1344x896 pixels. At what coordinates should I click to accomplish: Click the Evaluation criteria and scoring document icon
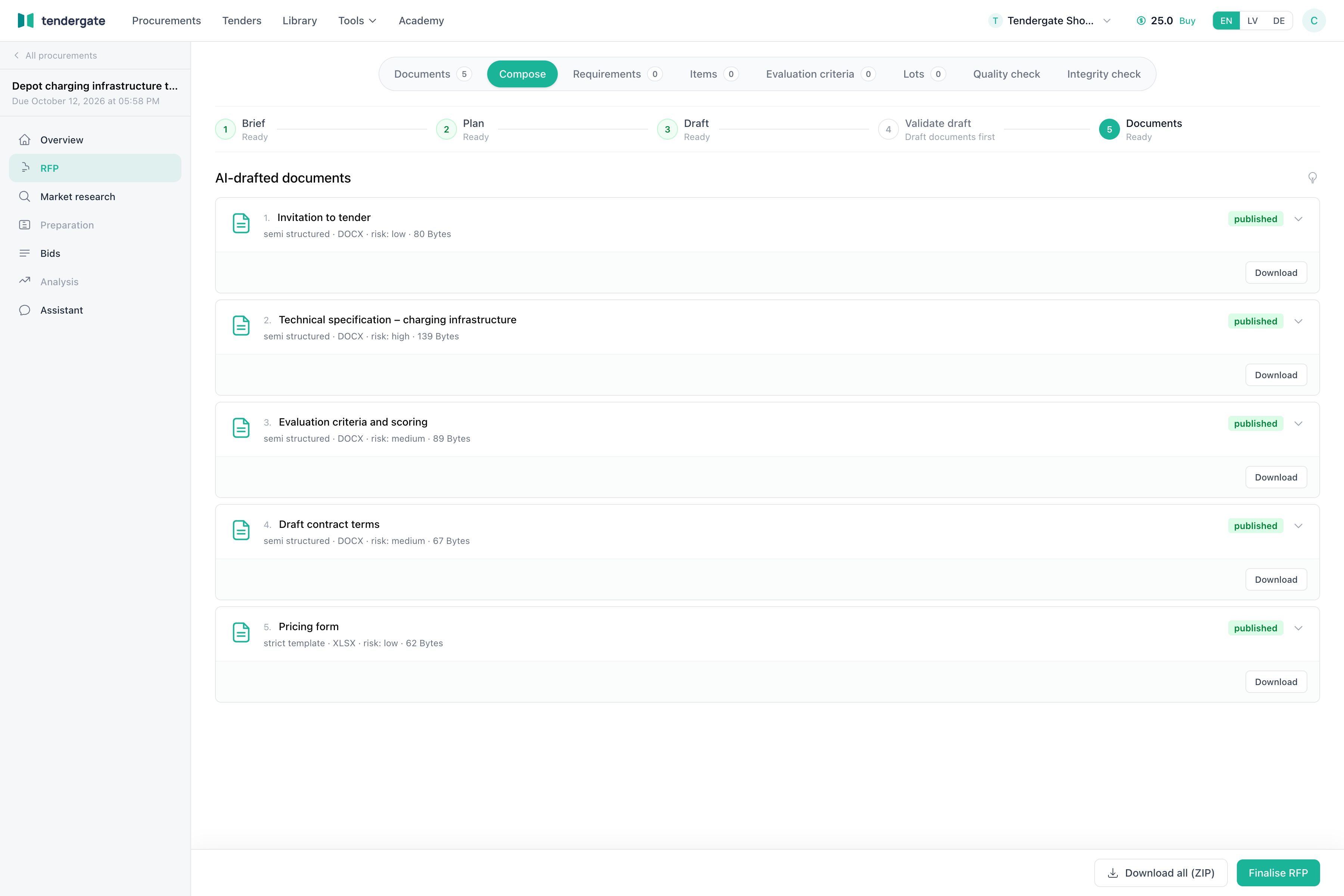tap(241, 427)
